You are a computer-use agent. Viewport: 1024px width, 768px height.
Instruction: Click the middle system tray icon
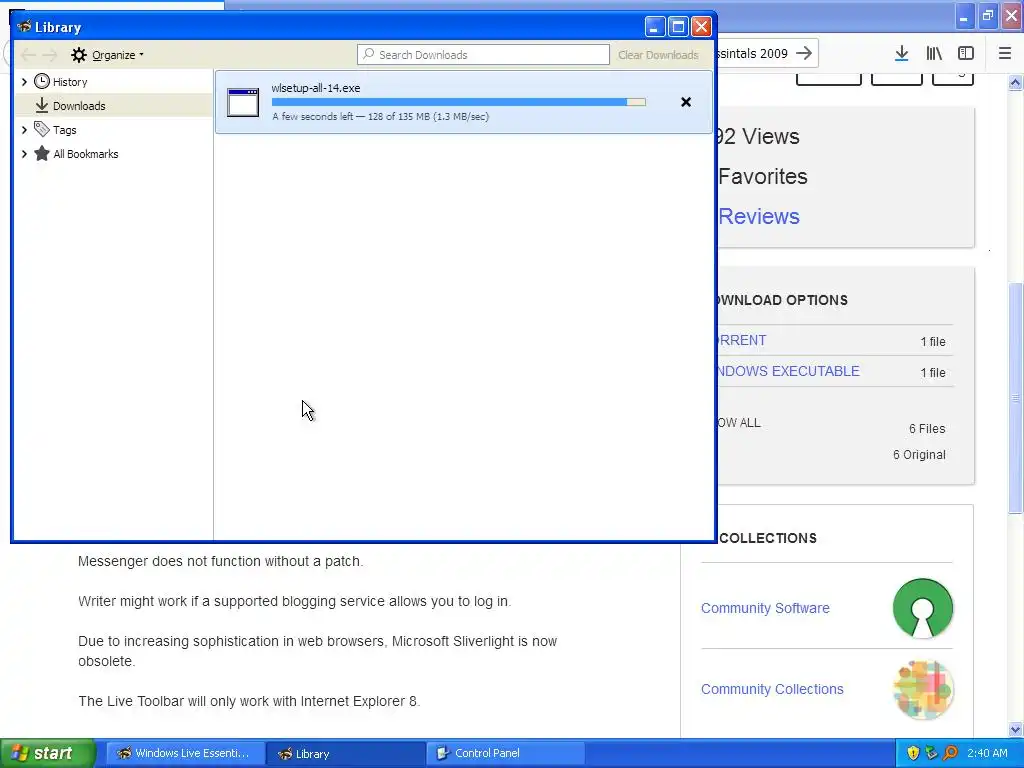[931, 753]
